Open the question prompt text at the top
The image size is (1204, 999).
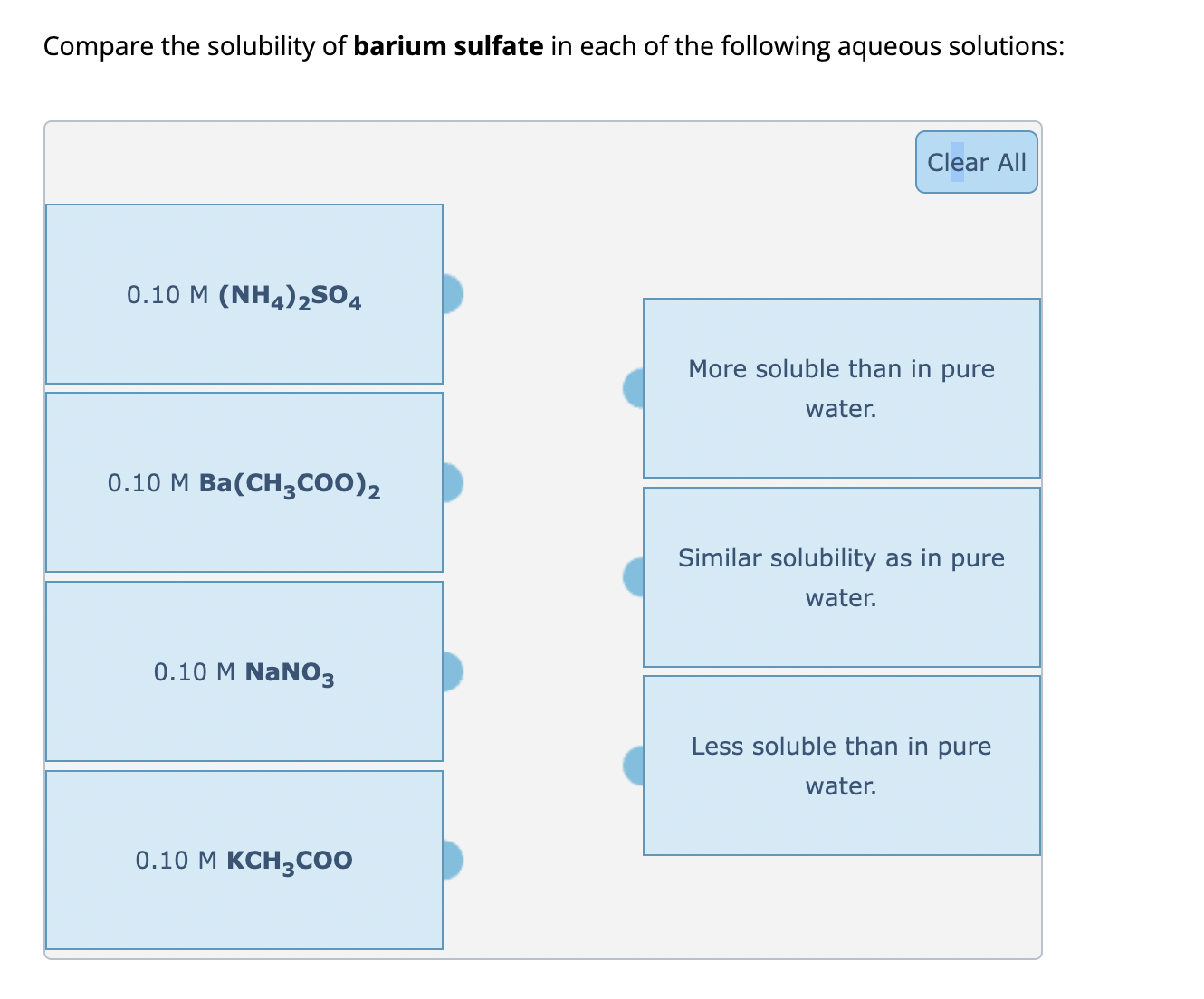pos(552,45)
